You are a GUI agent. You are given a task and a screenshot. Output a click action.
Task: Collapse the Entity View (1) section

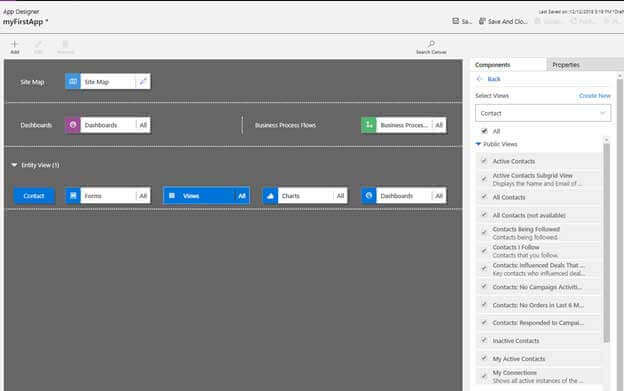click(14, 165)
